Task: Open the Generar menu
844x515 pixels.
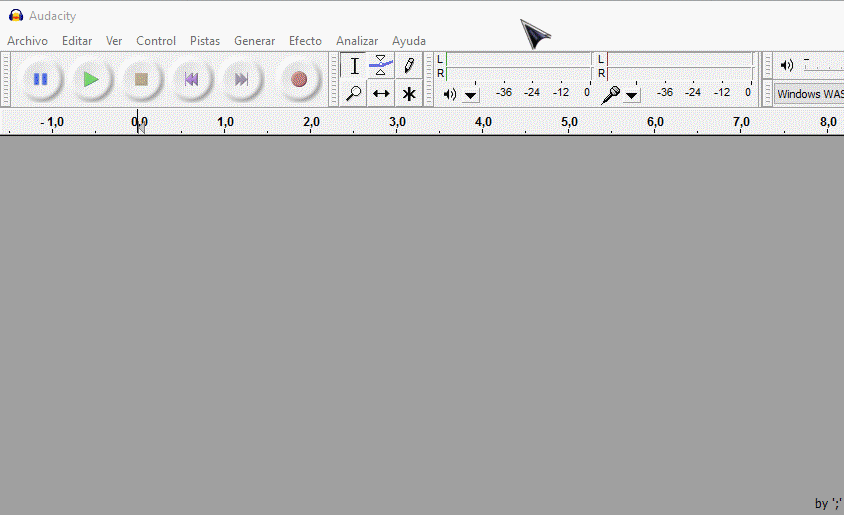Action: (x=255, y=41)
